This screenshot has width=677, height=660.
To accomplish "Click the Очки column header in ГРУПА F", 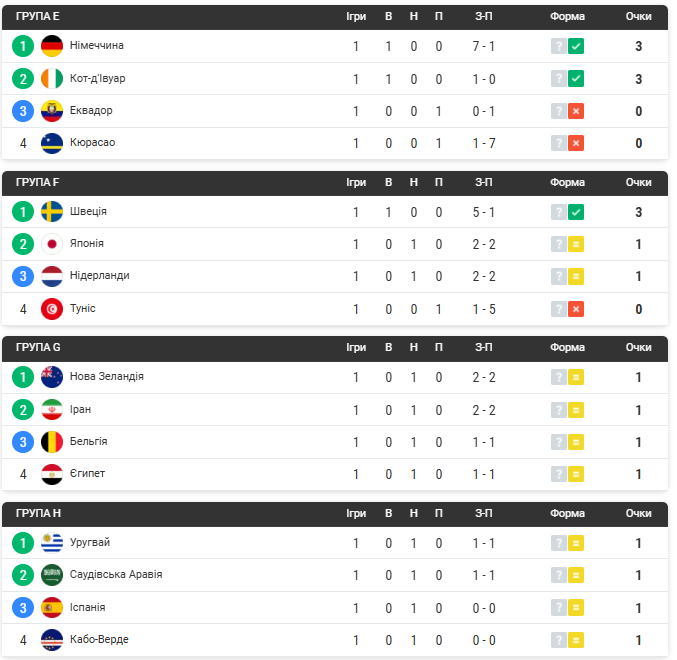I will (639, 182).
